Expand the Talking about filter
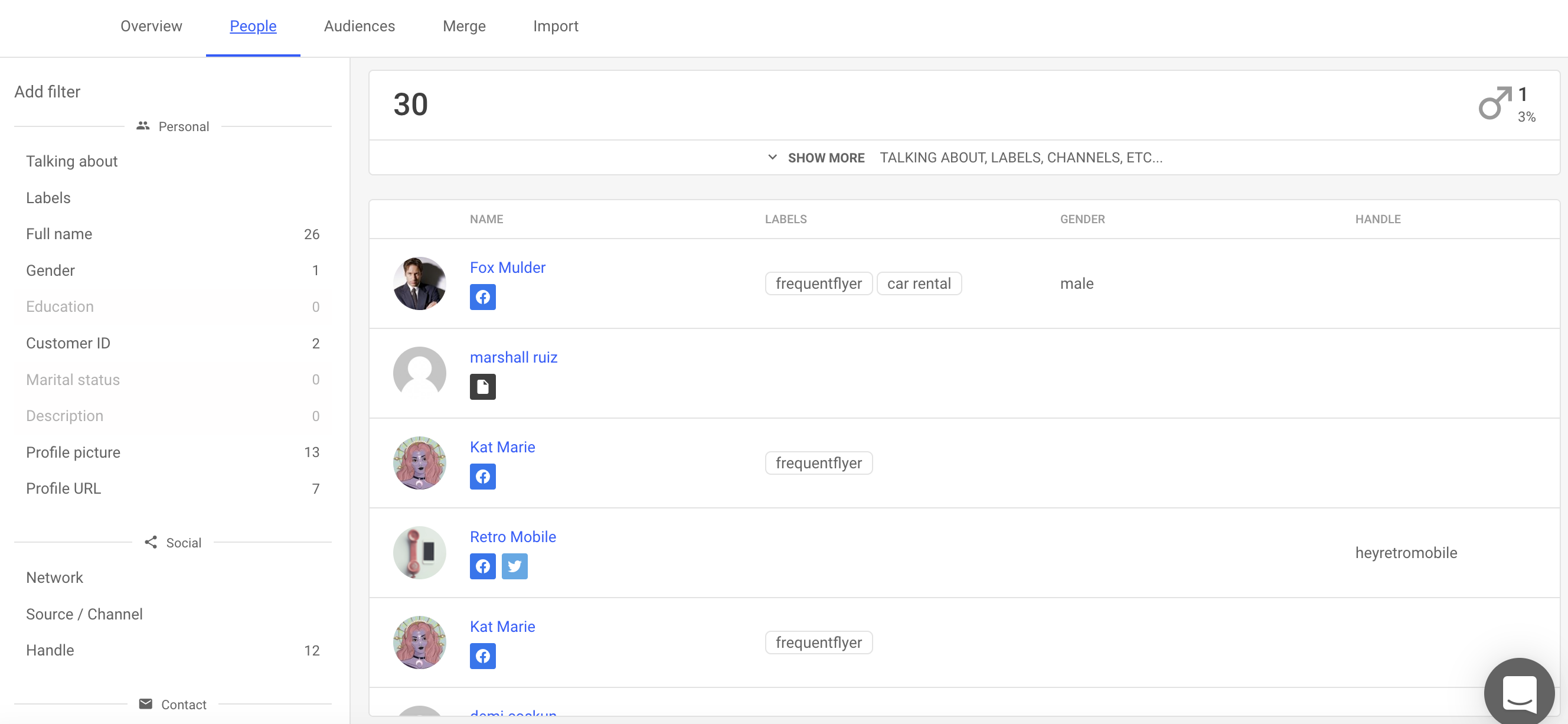Image resolution: width=1568 pixels, height=724 pixels. [x=72, y=161]
